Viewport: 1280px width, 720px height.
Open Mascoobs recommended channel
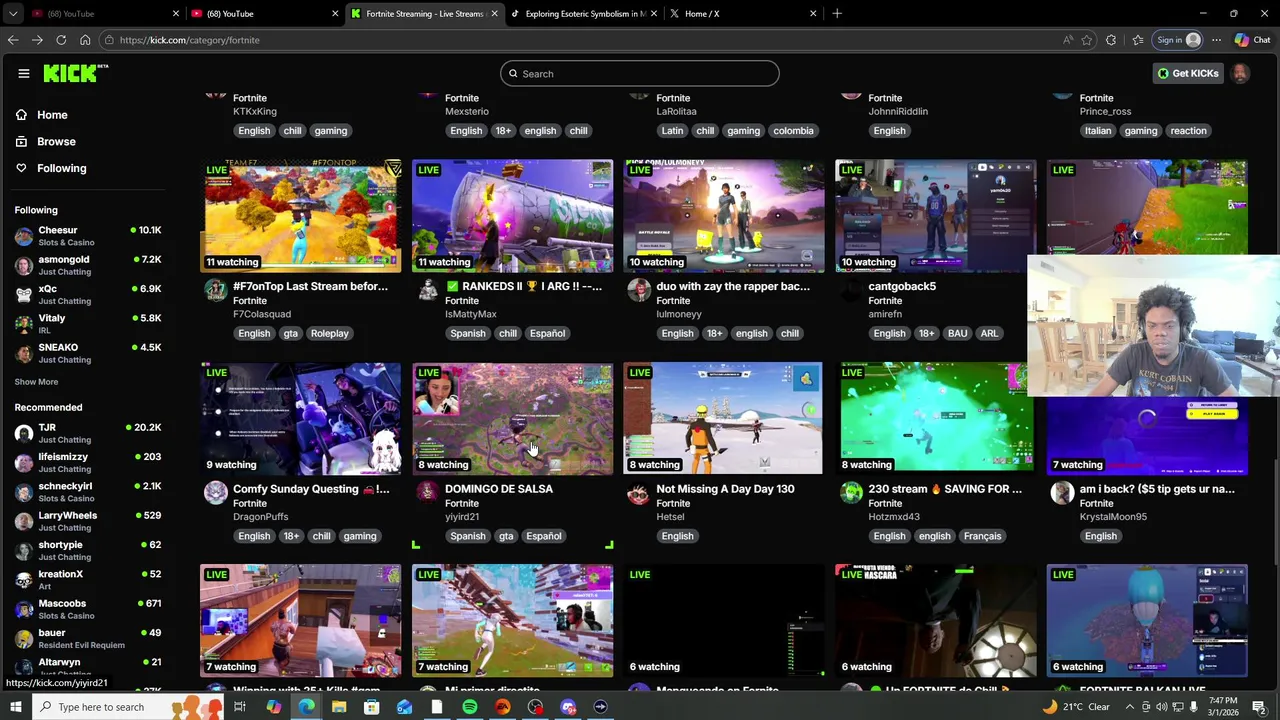click(87, 609)
